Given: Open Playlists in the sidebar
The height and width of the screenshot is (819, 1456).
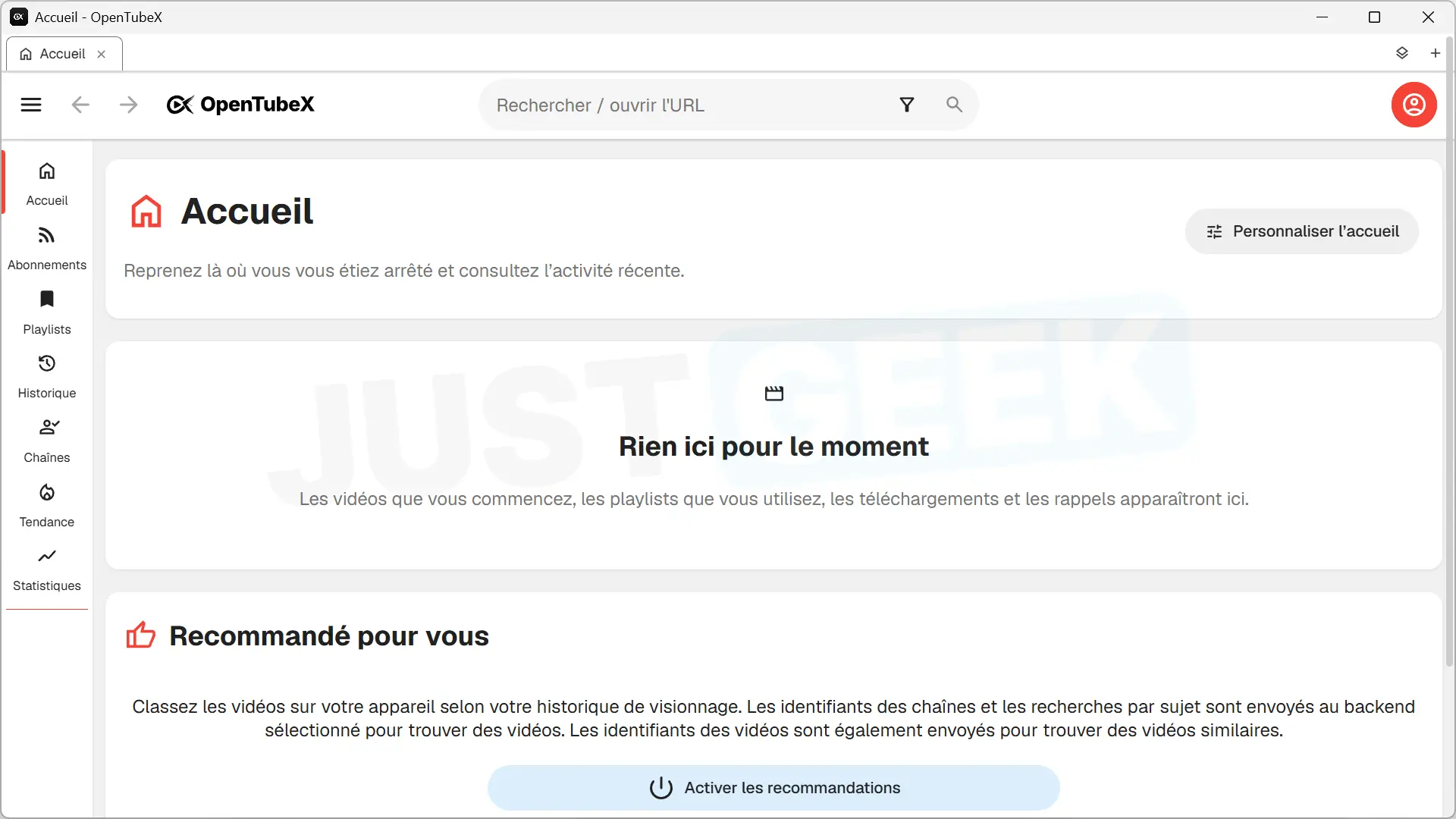Looking at the screenshot, I should 47,312.
